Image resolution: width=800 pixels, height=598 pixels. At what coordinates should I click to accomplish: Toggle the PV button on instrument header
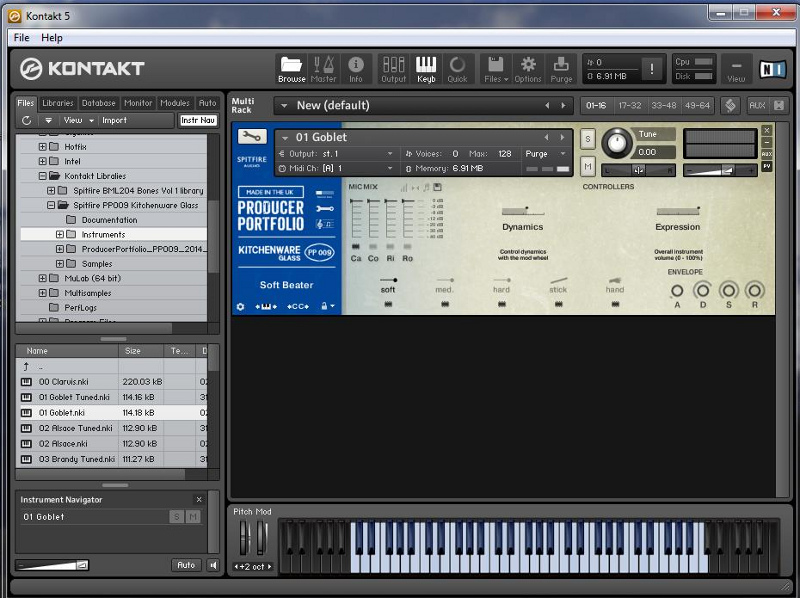pos(767,166)
